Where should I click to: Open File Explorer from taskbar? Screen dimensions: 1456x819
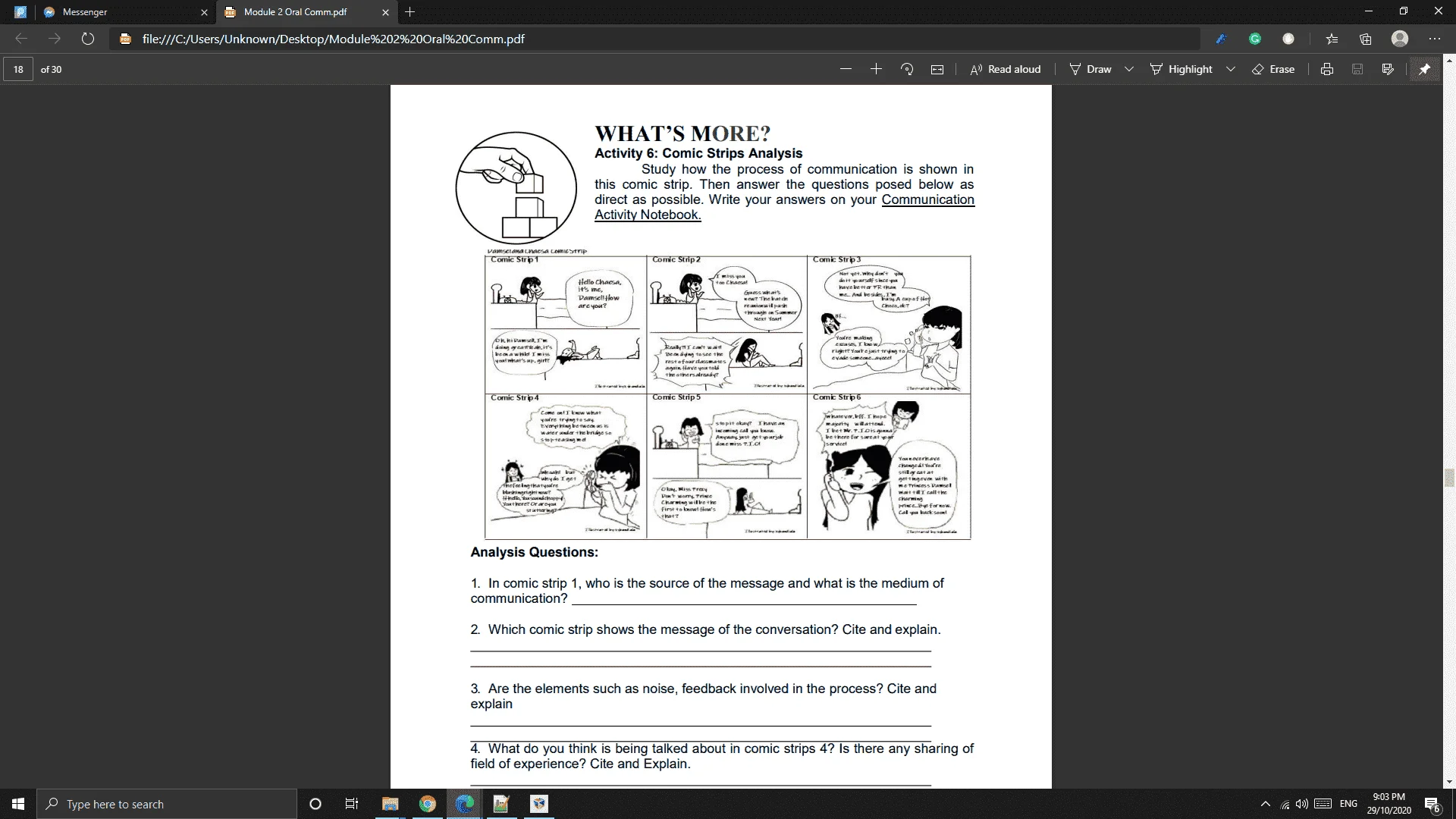(x=391, y=804)
